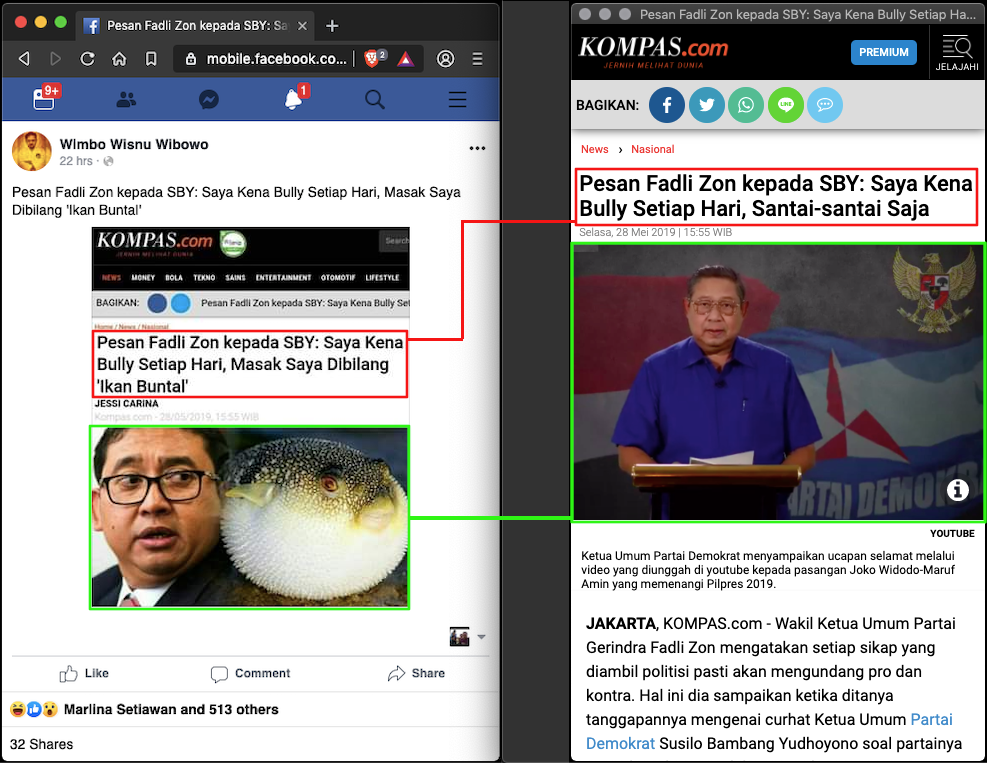
Task: Share article via Twitter icon
Action: (x=707, y=105)
